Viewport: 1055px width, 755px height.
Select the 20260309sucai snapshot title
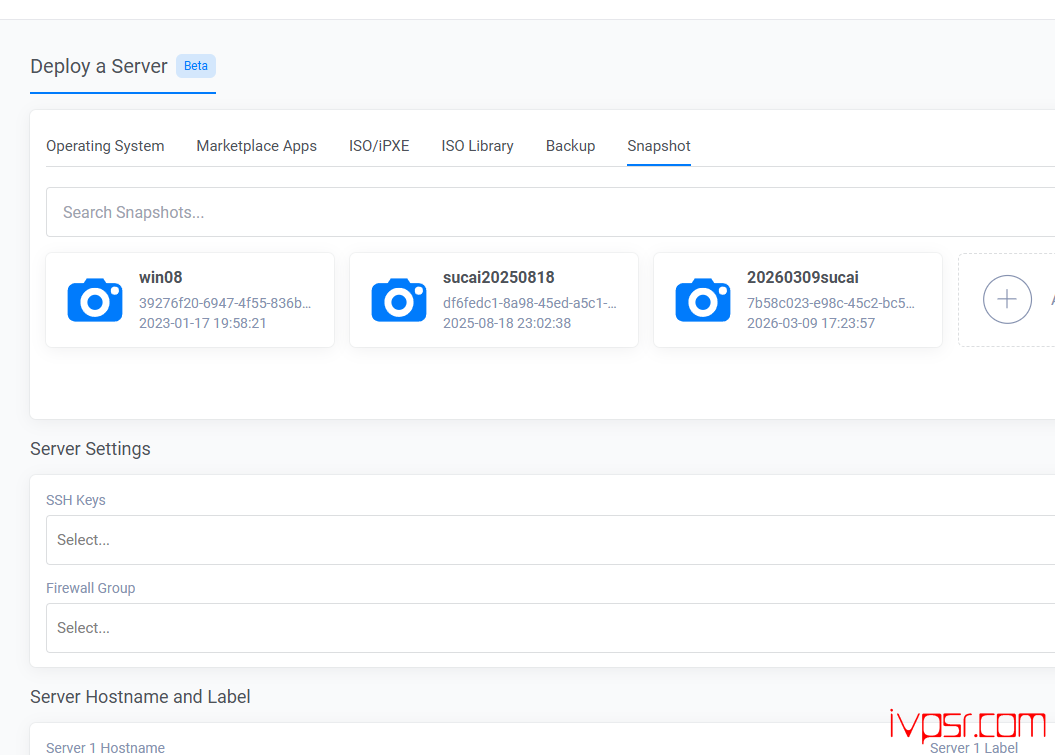802,278
